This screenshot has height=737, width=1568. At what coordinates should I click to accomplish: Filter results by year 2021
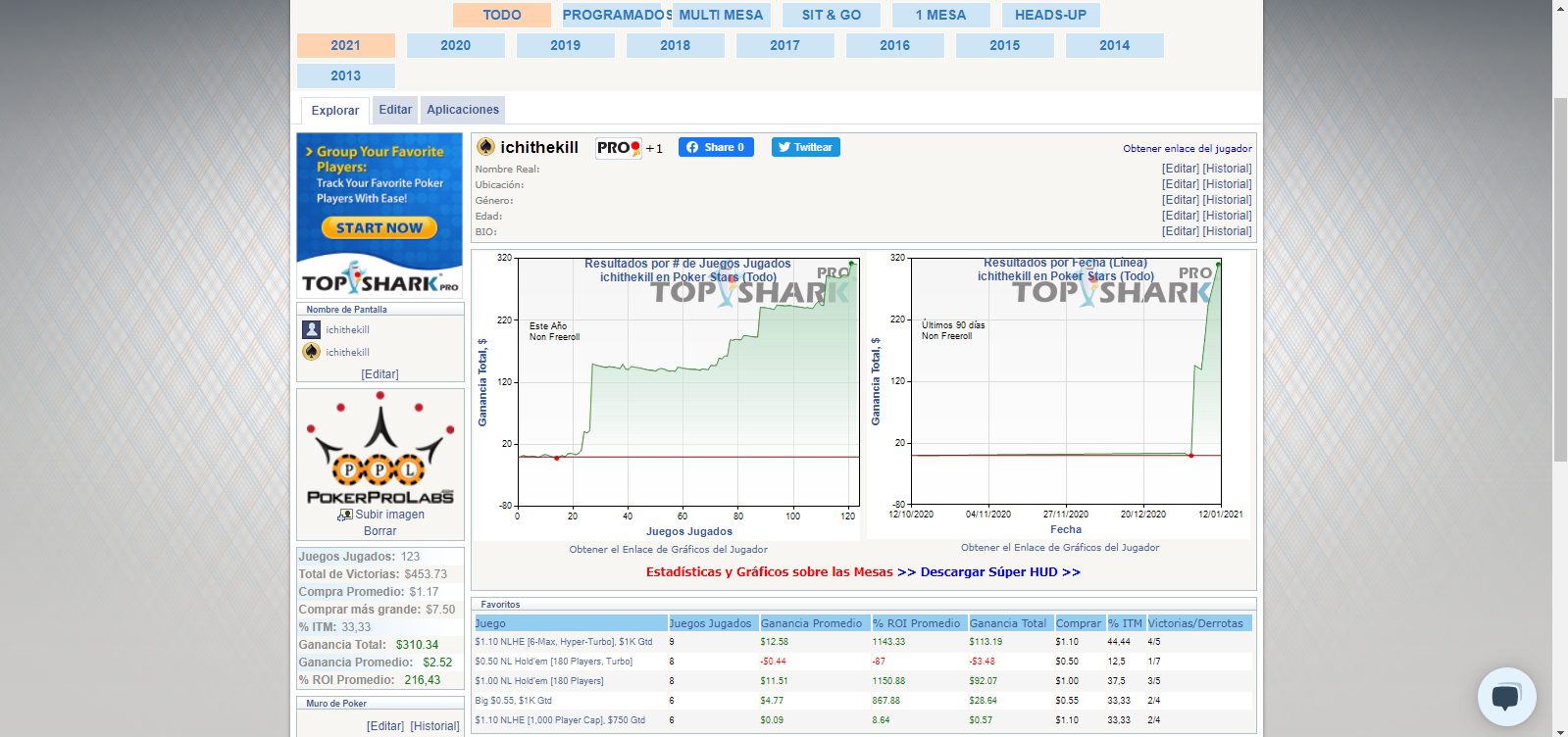[346, 45]
